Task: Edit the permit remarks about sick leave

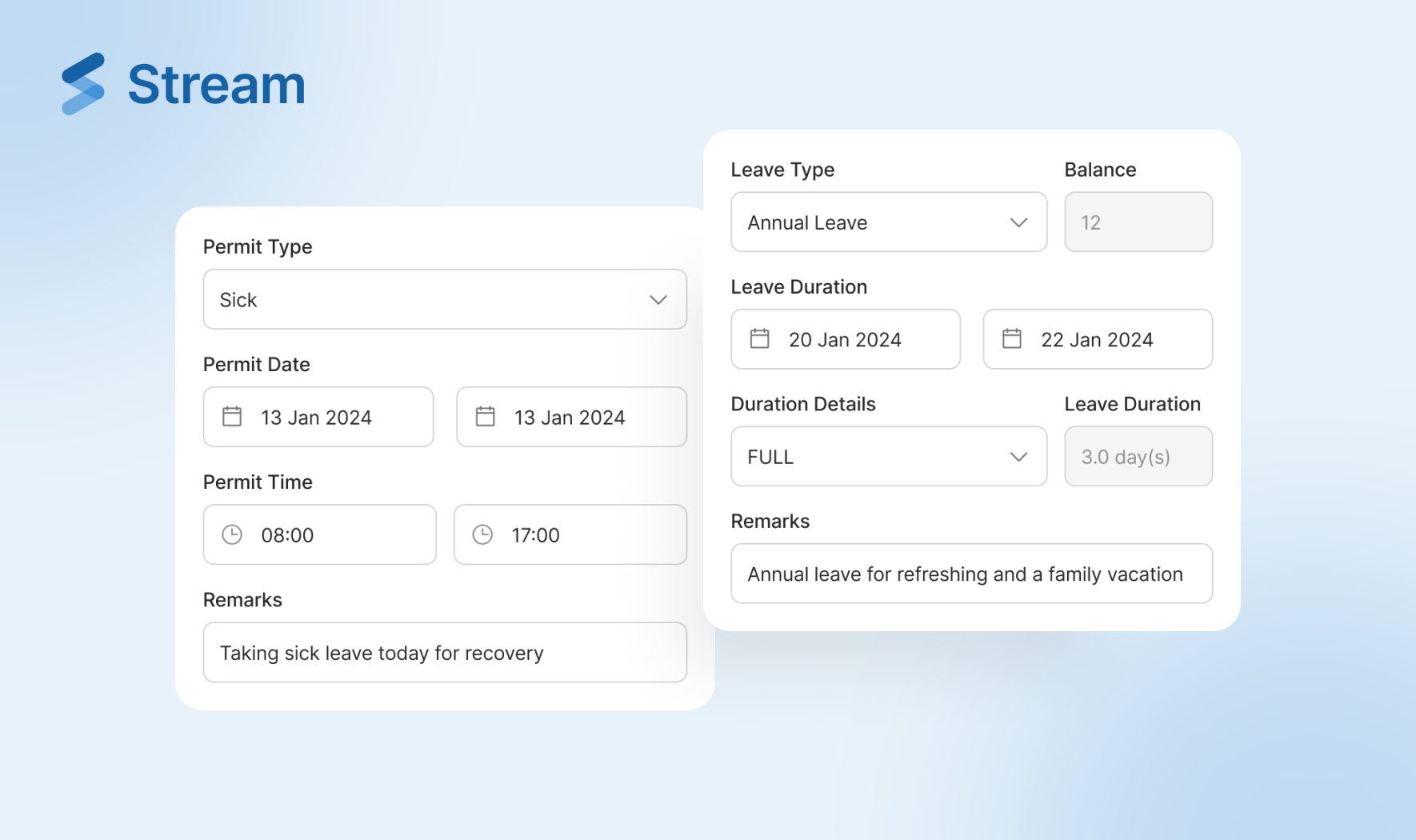Action: click(x=445, y=653)
